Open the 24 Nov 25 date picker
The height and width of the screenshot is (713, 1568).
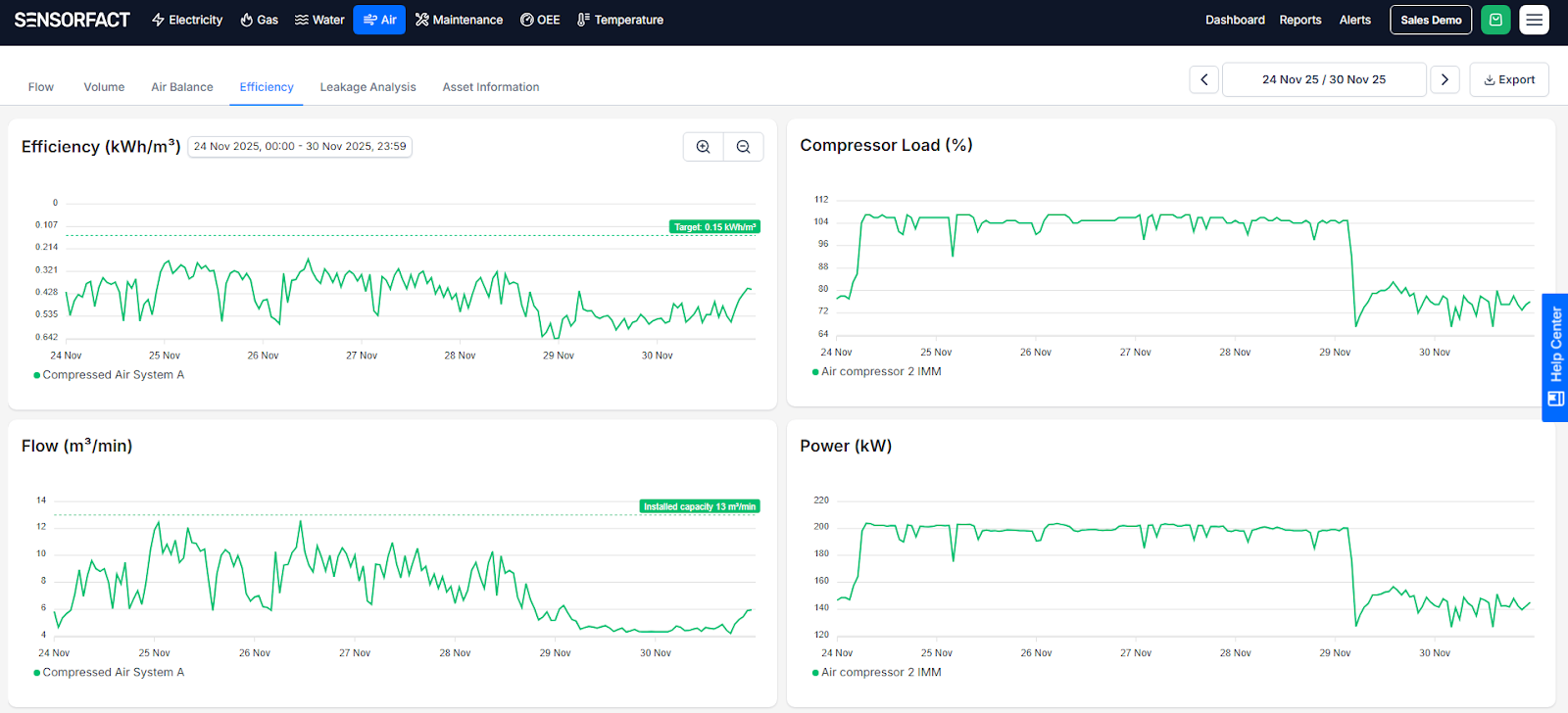pos(1323,79)
